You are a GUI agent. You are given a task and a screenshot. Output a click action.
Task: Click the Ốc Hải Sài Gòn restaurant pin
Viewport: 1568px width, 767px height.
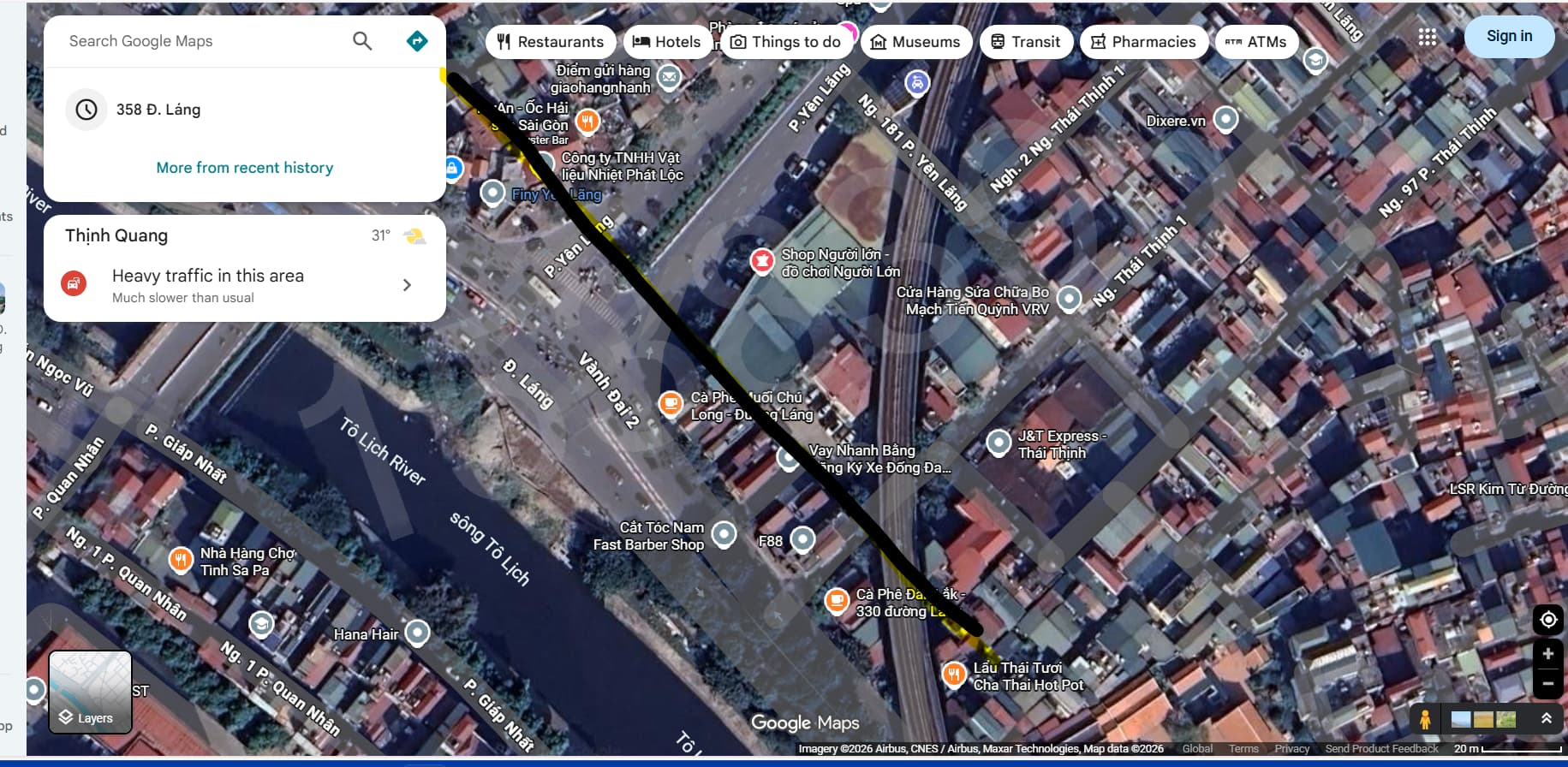587,121
